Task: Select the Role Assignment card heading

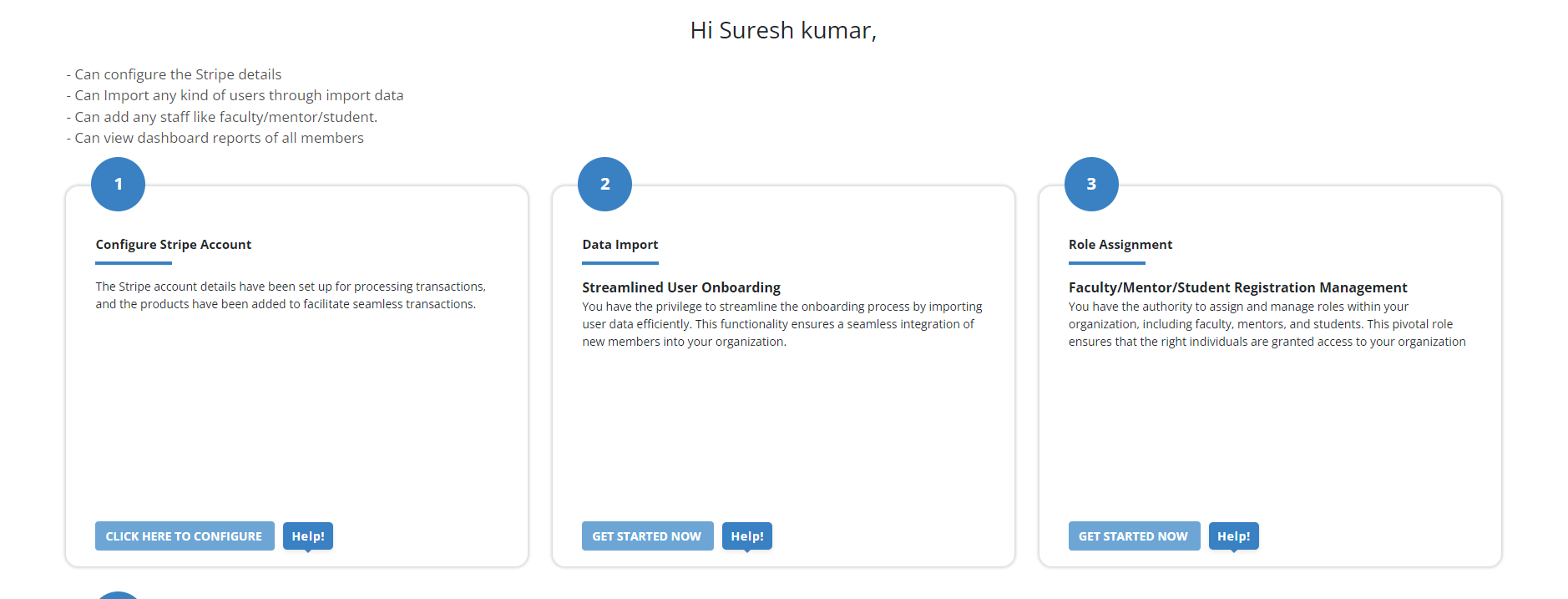Action: point(1120,245)
